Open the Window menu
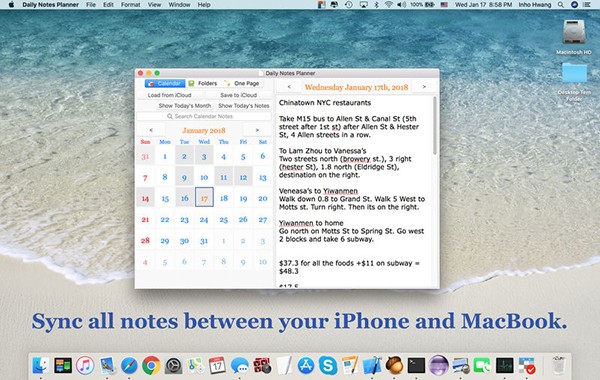The height and width of the screenshot is (380, 600). 179,5
